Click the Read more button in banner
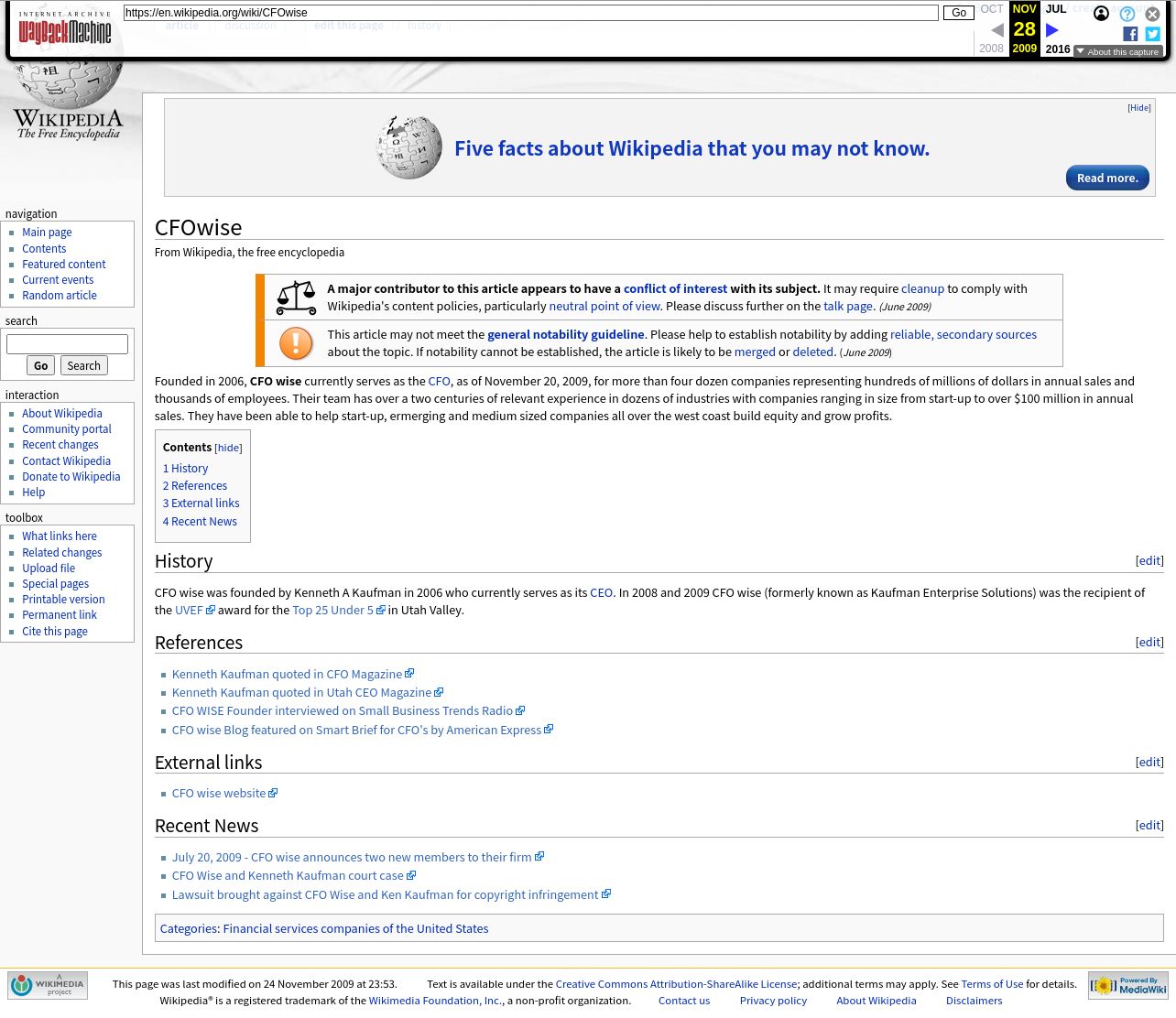Screen dimensions: 1176x1018 (1107, 178)
